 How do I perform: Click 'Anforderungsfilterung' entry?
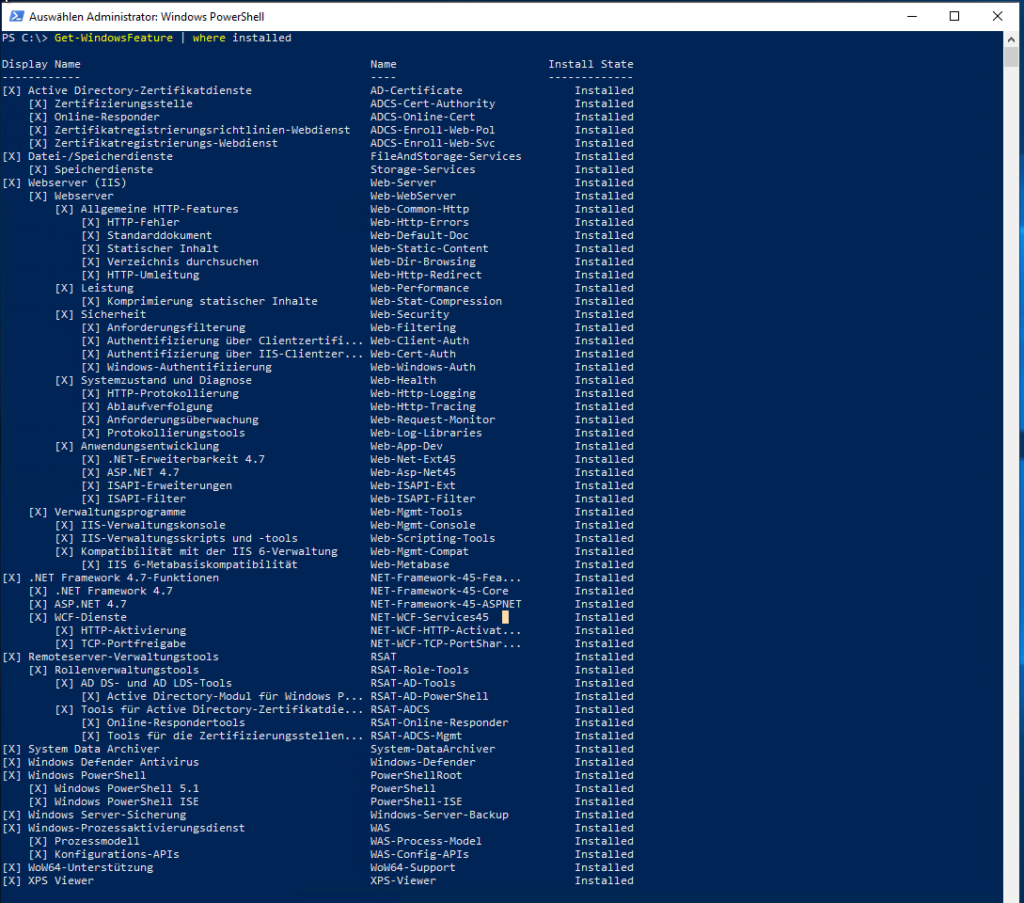pos(176,327)
